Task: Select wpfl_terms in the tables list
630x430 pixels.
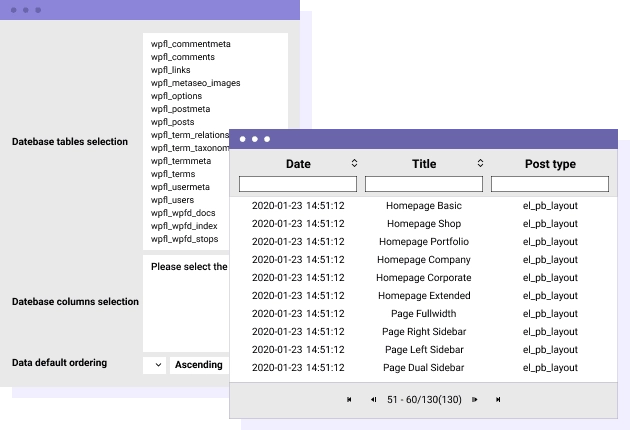Action: click(x=173, y=174)
